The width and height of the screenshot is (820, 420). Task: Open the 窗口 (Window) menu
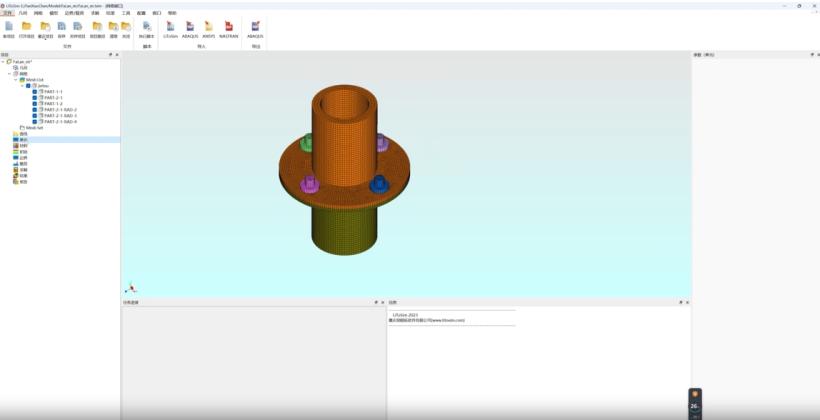click(x=157, y=13)
